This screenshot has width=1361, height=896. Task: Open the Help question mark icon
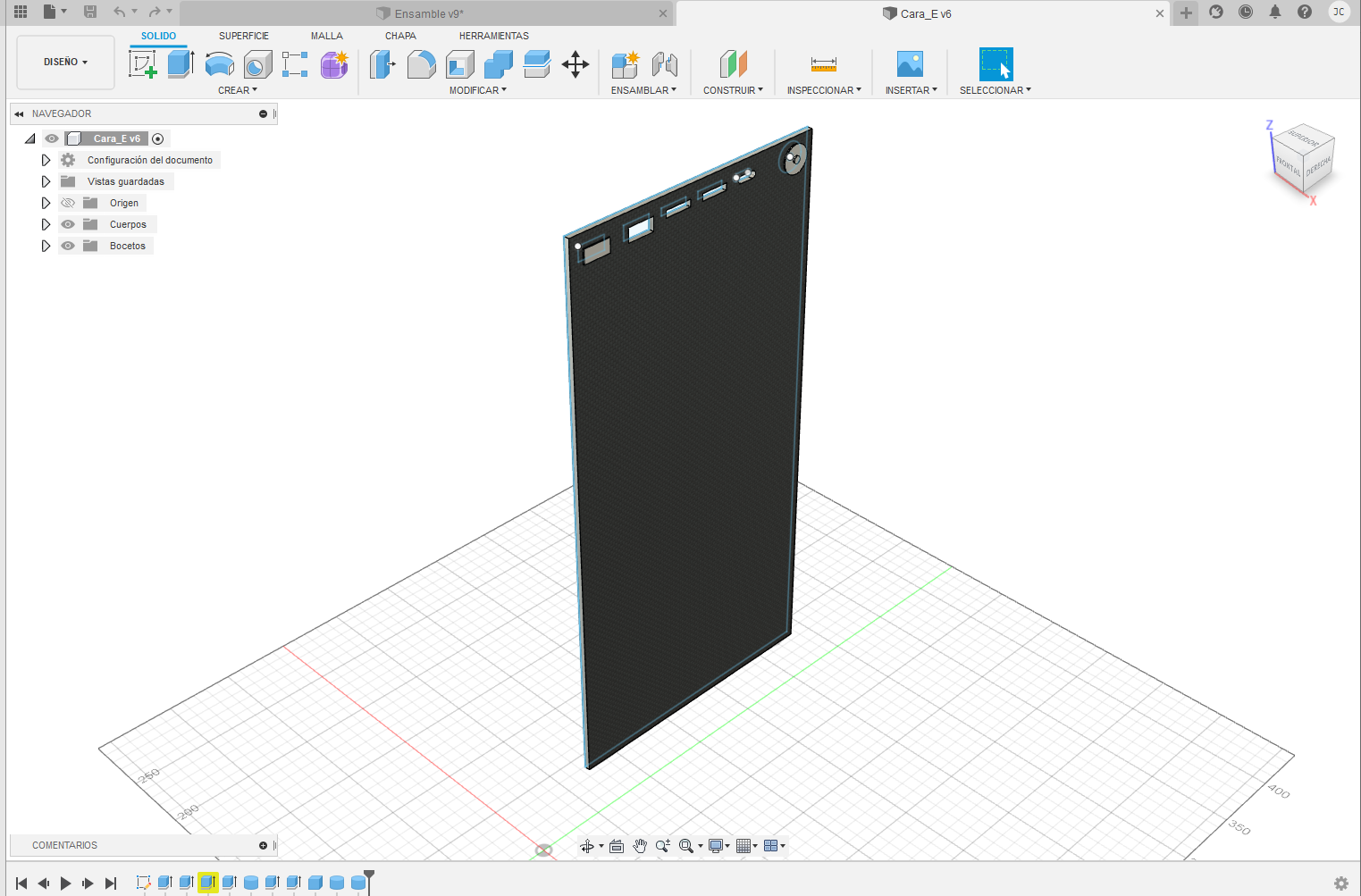click(1305, 12)
